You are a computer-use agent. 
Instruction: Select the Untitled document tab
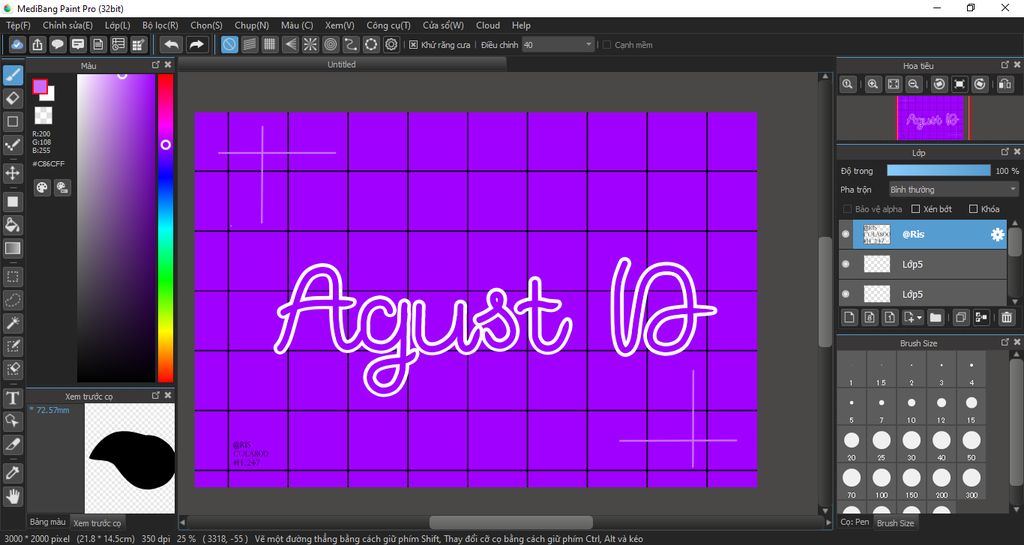point(342,64)
